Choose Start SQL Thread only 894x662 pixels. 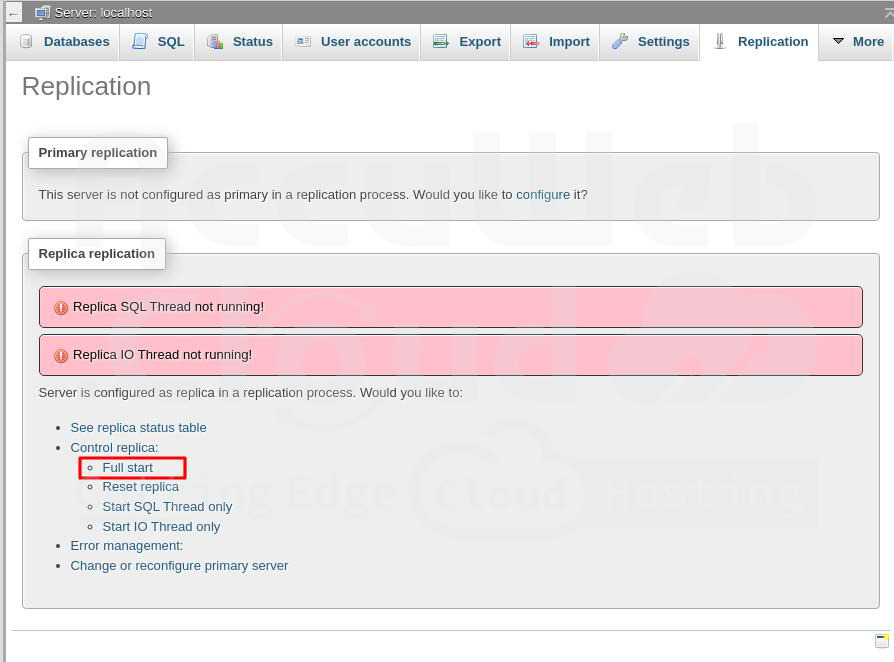tap(167, 507)
